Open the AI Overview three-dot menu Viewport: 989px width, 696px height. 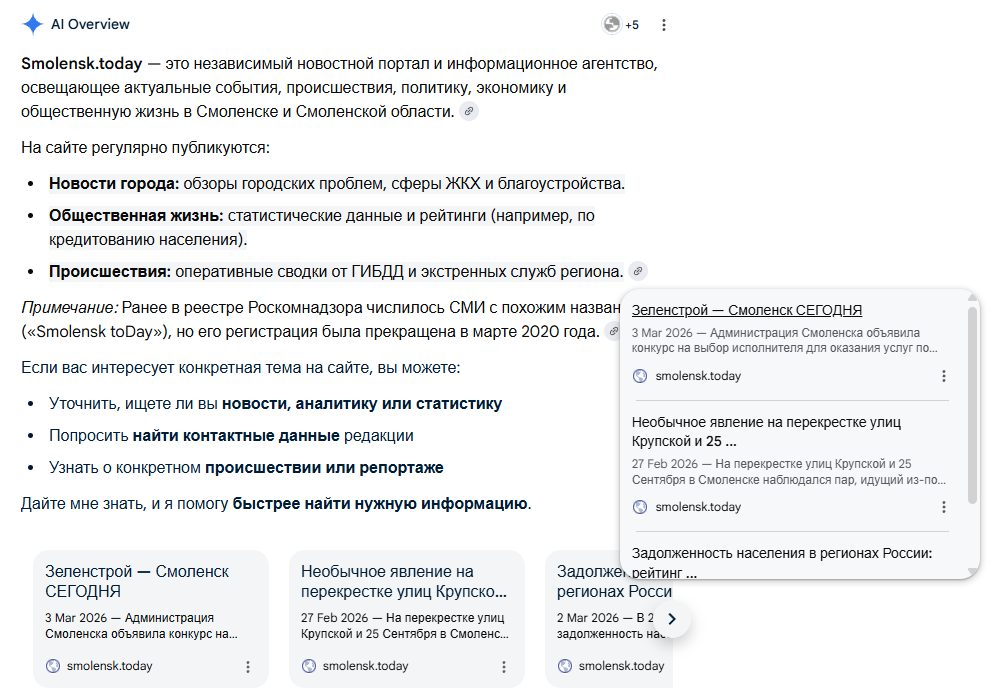point(664,25)
